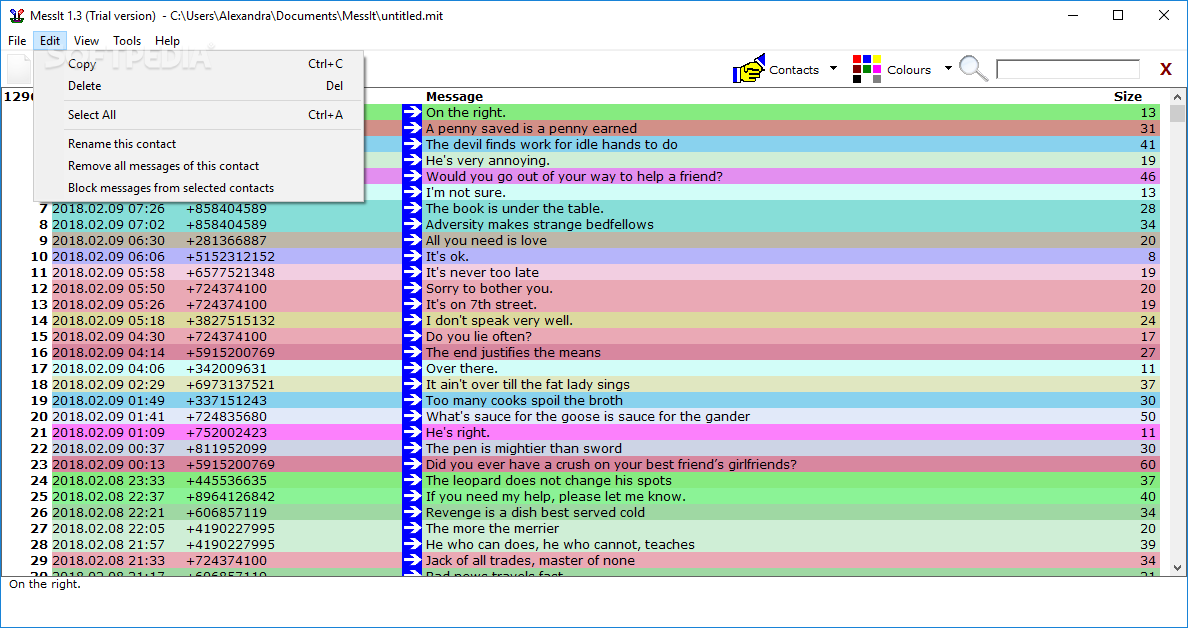Click arrow icon beside 'A penny saved is a penny earned'
The image size is (1188, 628).
point(411,128)
